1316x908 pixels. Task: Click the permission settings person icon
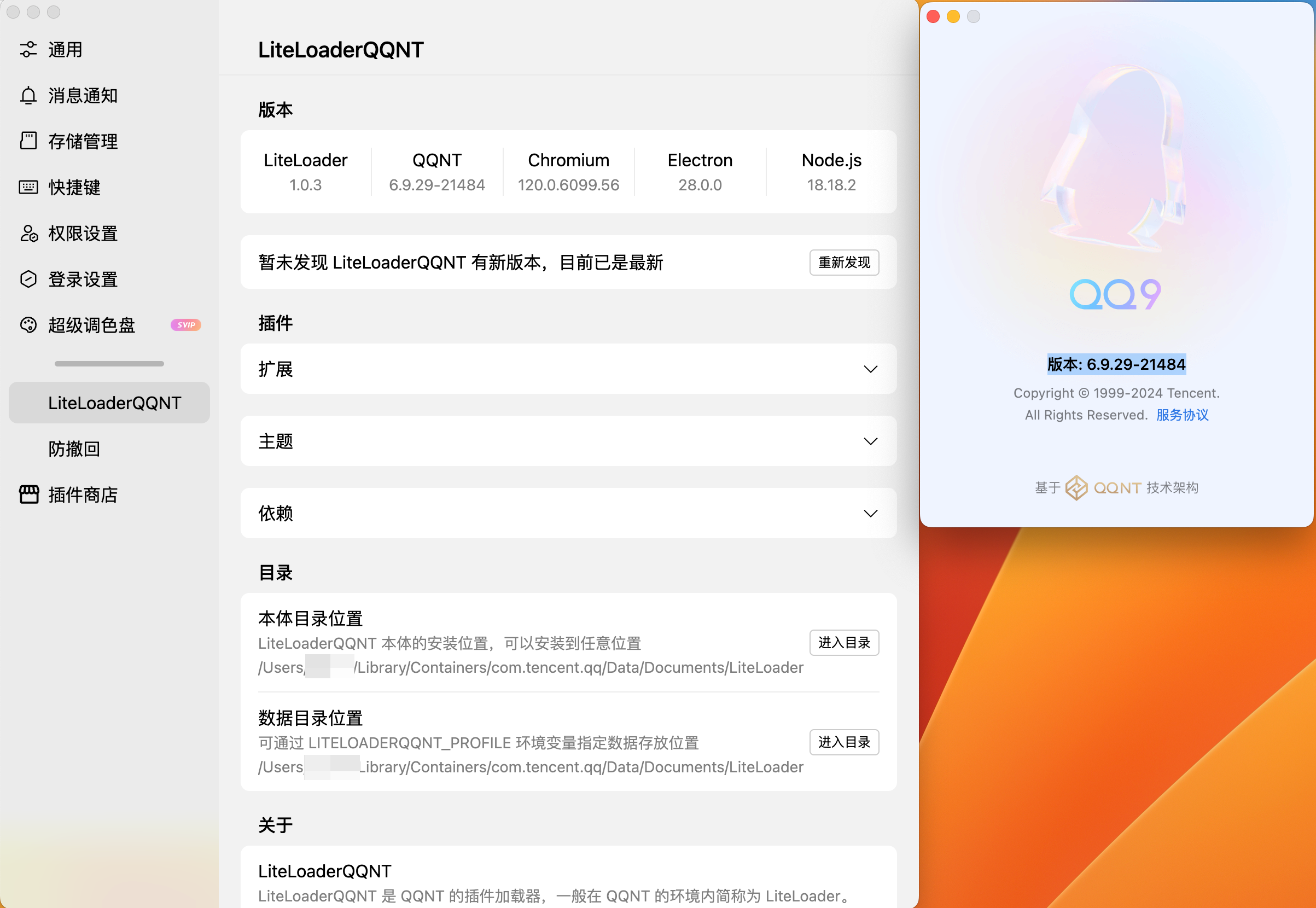(x=28, y=233)
